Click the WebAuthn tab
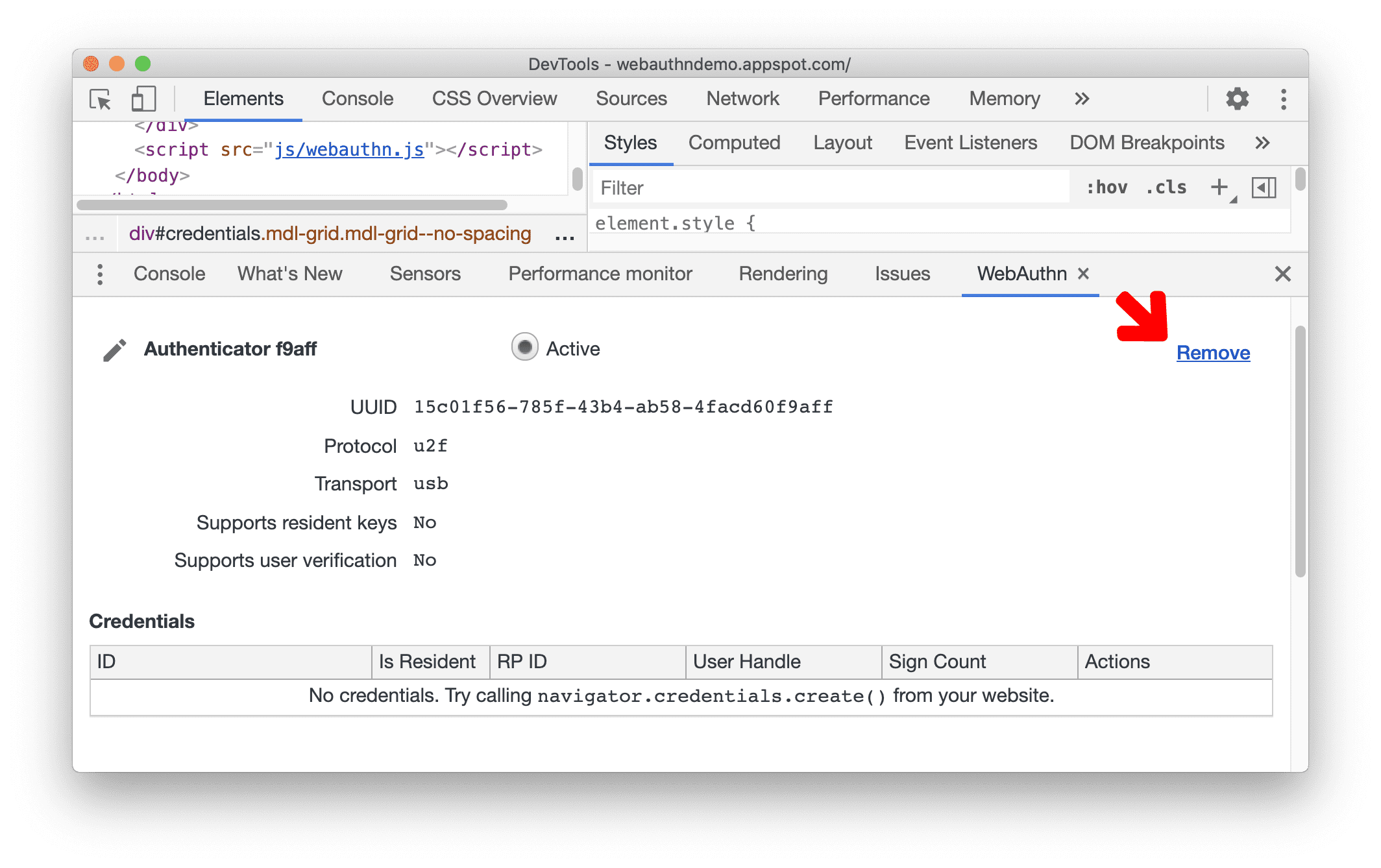Viewport: 1381px width, 868px height. [x=1019, y=274]
